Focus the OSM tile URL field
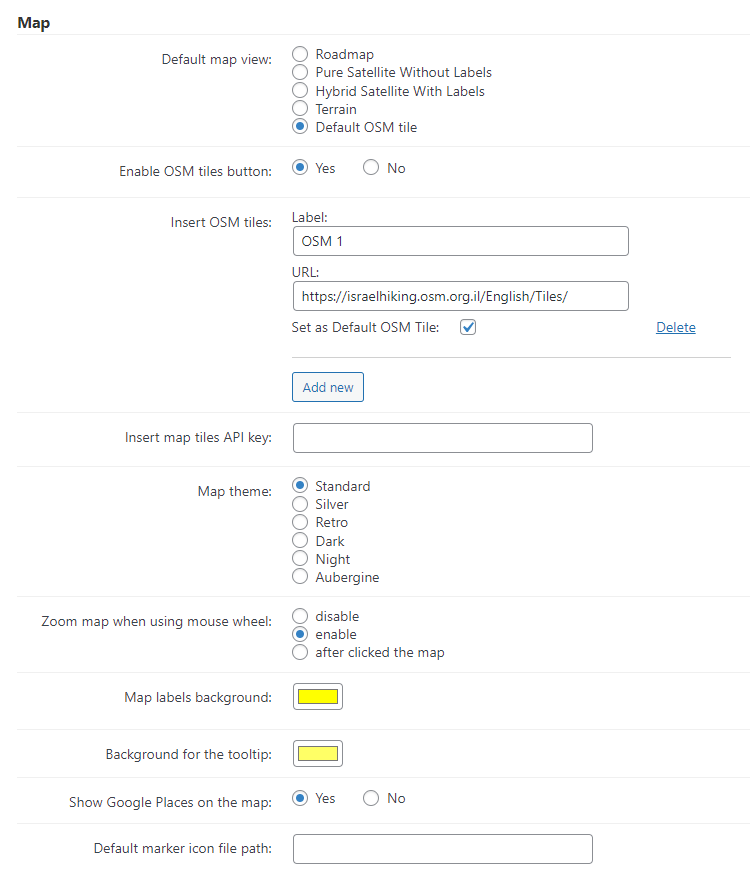The width and height of the screenshot is (750, 880). click(x=460, y=296)
